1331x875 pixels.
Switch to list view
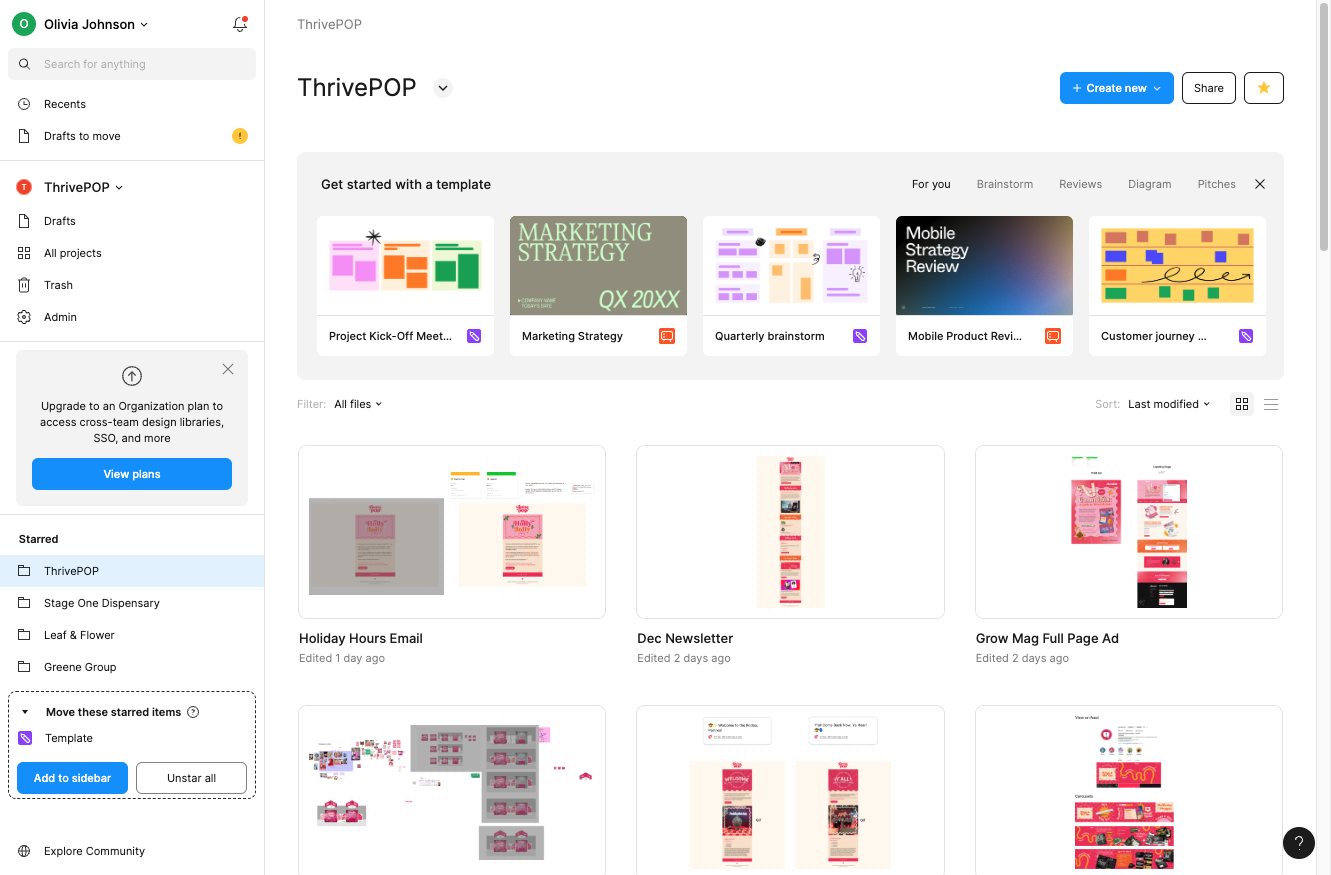(1271, 404)
